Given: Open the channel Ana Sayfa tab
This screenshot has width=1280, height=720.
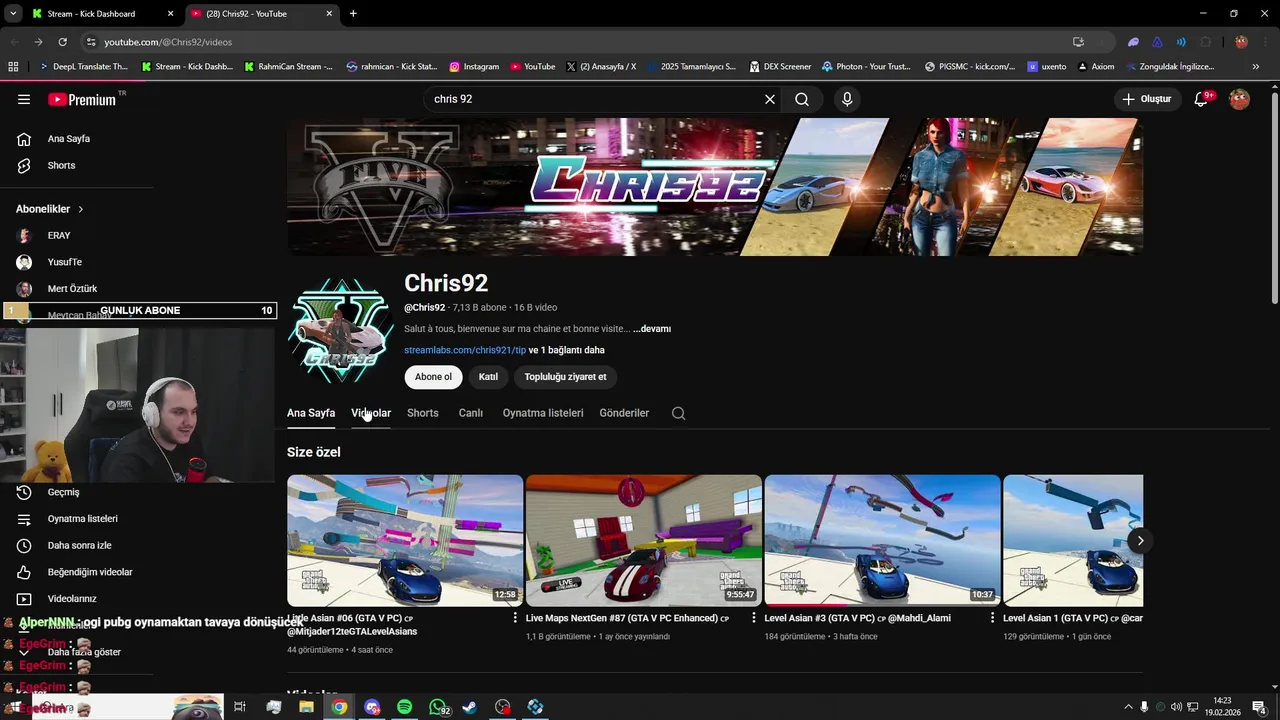Looking at the screenshot, I should pyautogui.click(x=311, y=413).
